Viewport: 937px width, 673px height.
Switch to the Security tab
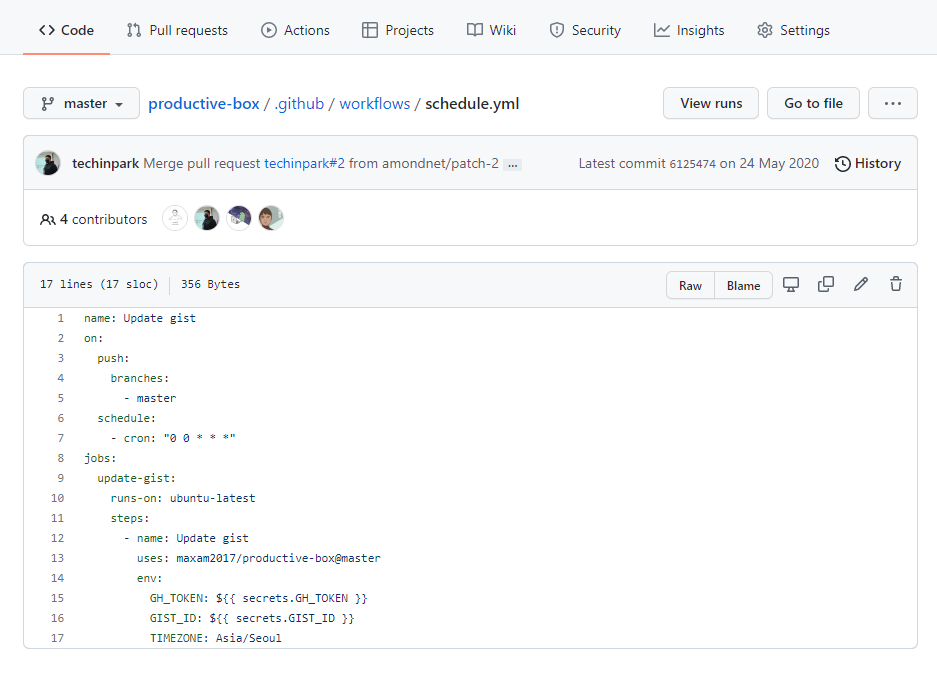click(x=585, y=30)
